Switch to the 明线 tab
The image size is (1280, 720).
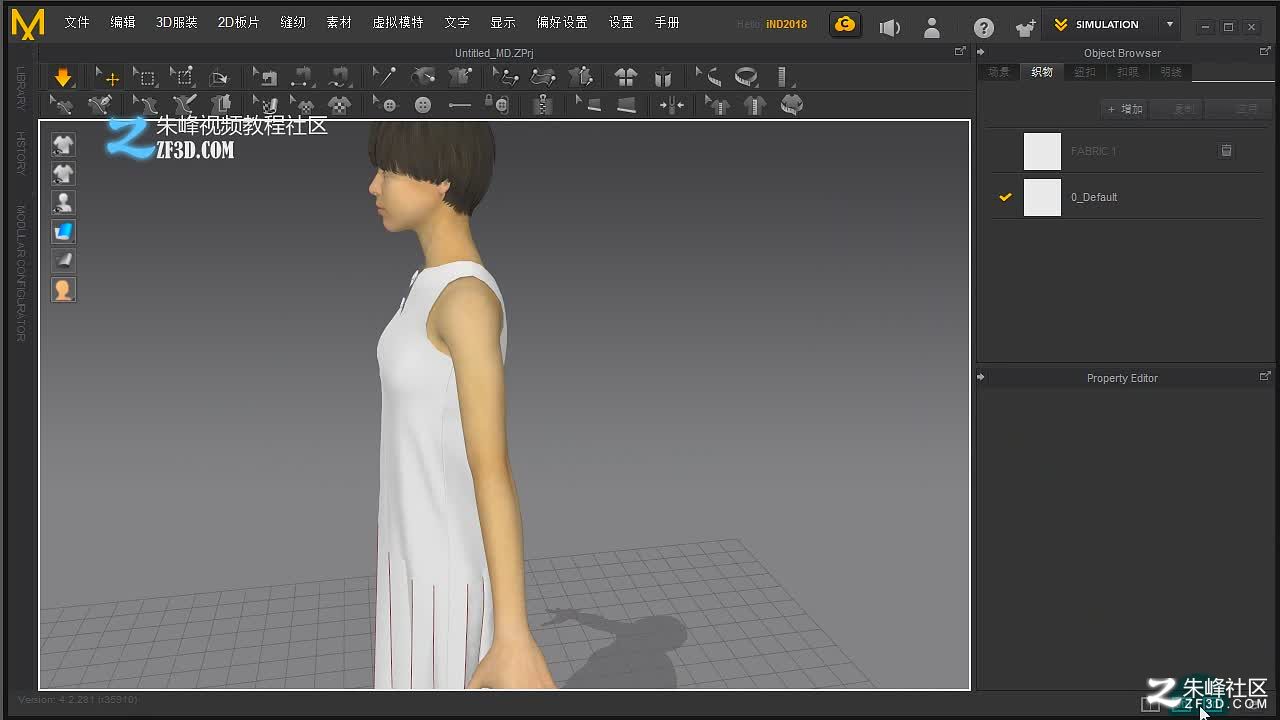1171,72
